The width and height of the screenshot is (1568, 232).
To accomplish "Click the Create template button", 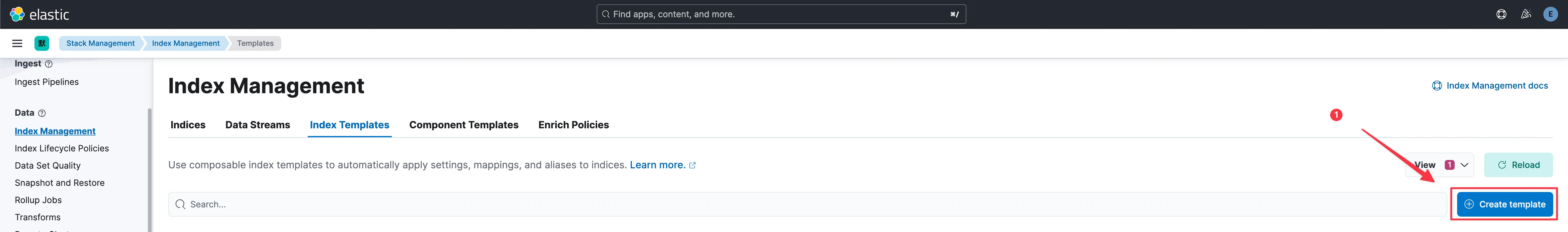I will [1505, 204].
